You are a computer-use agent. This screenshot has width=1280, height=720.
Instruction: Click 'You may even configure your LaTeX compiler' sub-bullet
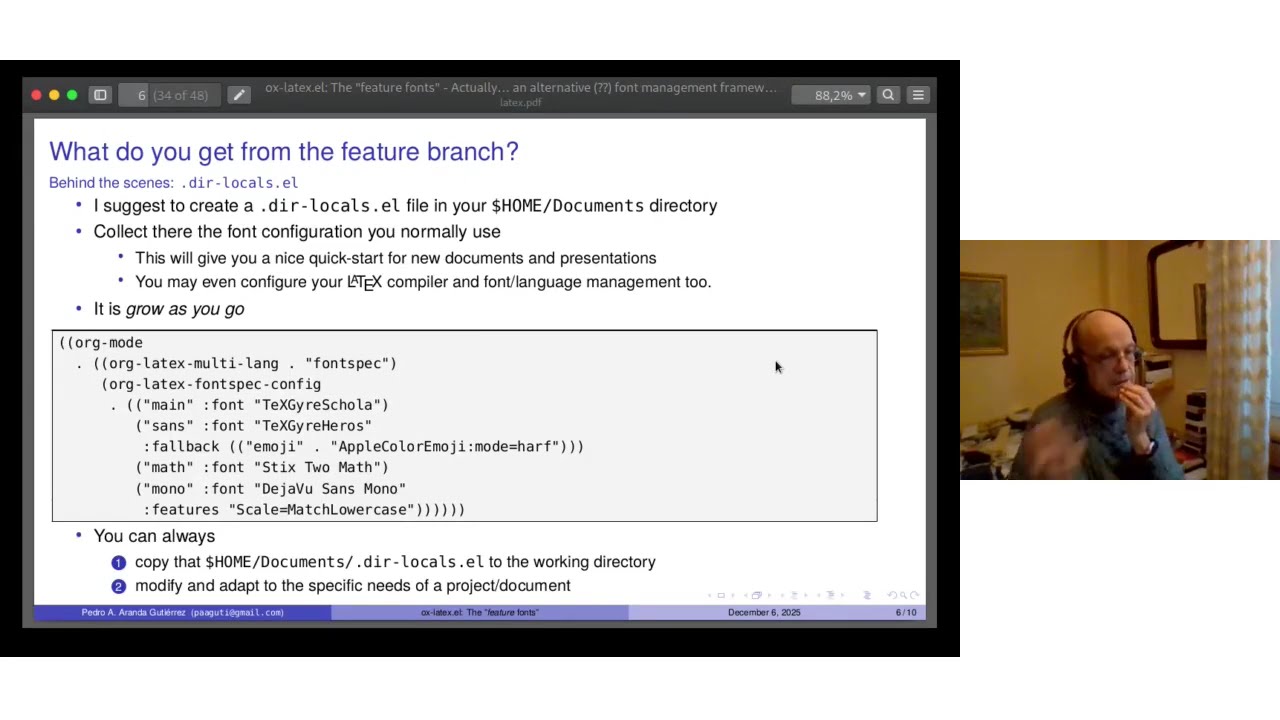[423, 282]
